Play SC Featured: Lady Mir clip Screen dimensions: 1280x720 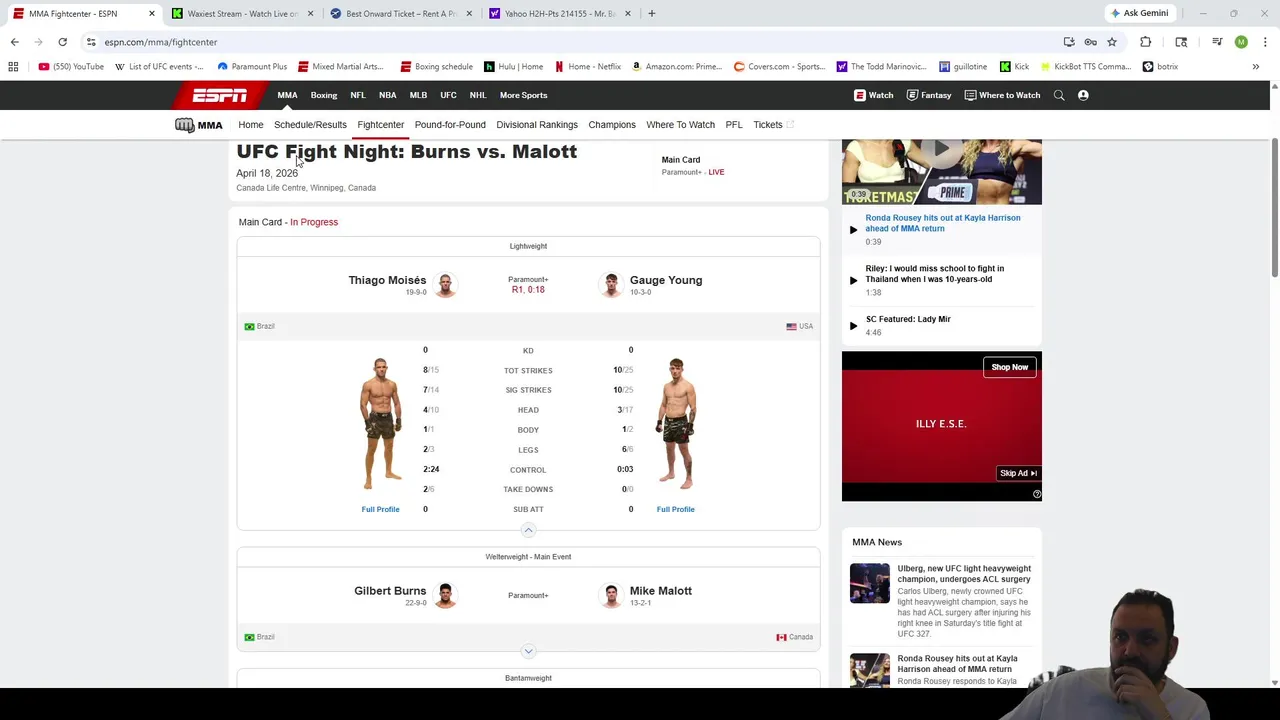click(853, 325)
